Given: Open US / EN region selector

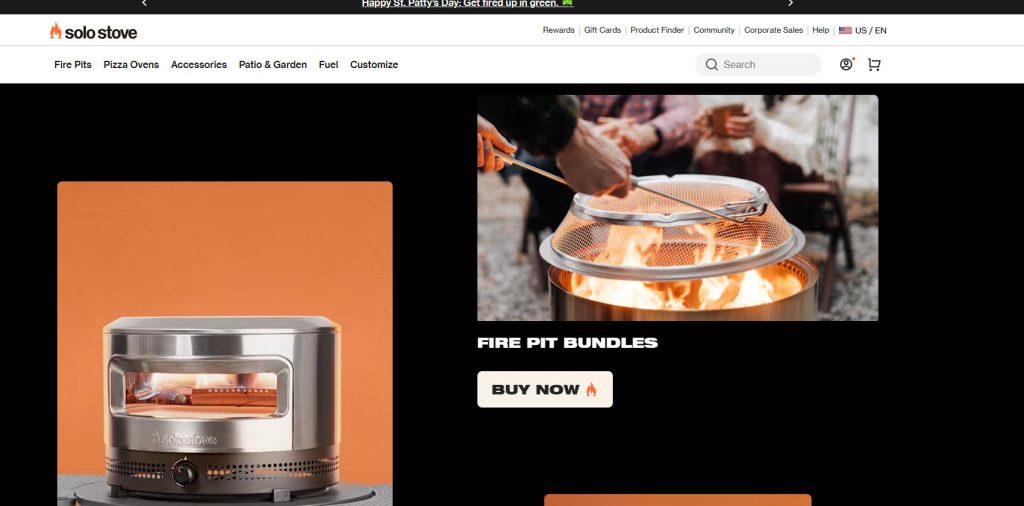Looking at the screenshot, I should click(863, 30).
